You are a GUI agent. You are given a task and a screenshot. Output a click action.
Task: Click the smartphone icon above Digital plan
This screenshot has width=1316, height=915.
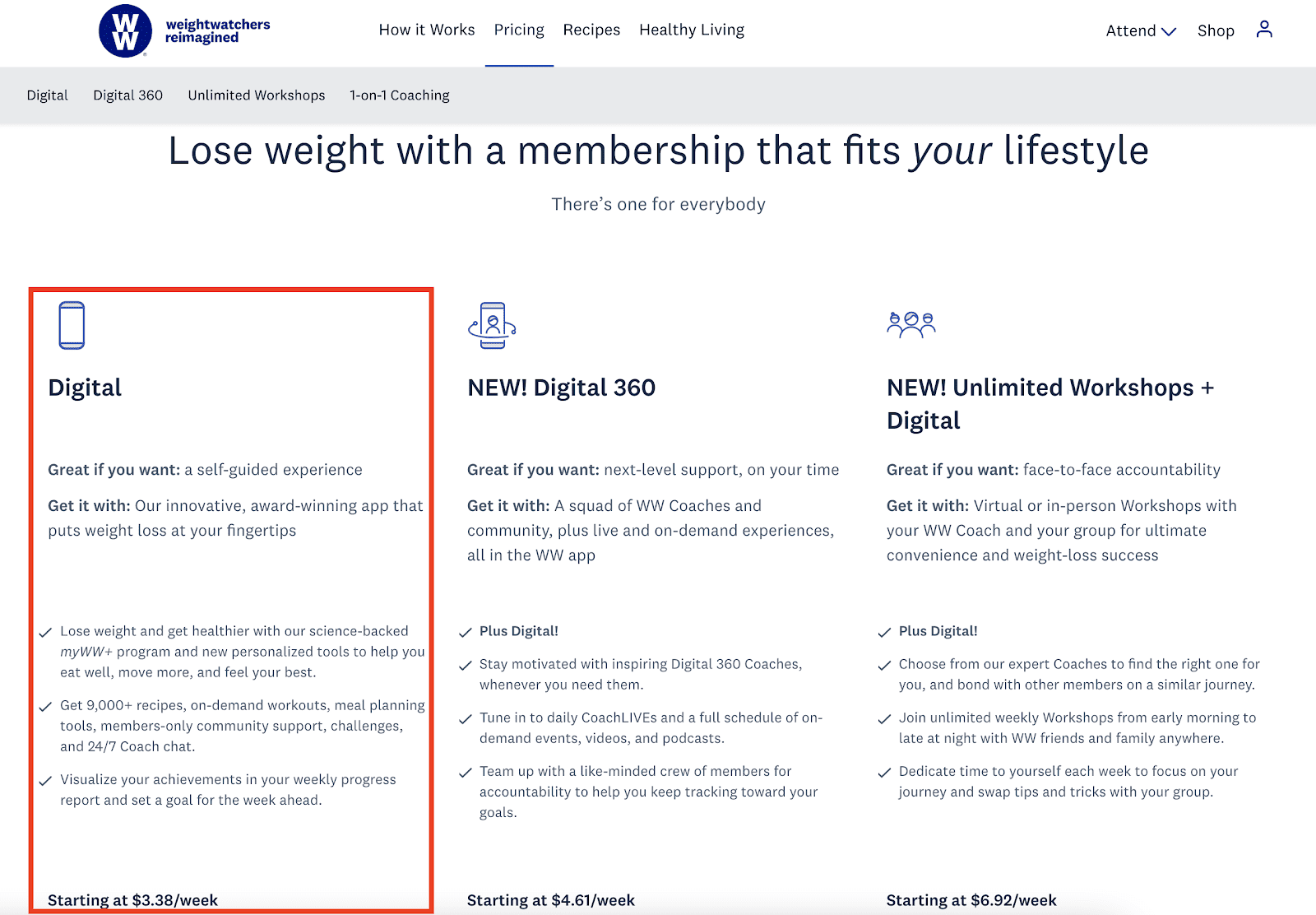coord(72,324)
